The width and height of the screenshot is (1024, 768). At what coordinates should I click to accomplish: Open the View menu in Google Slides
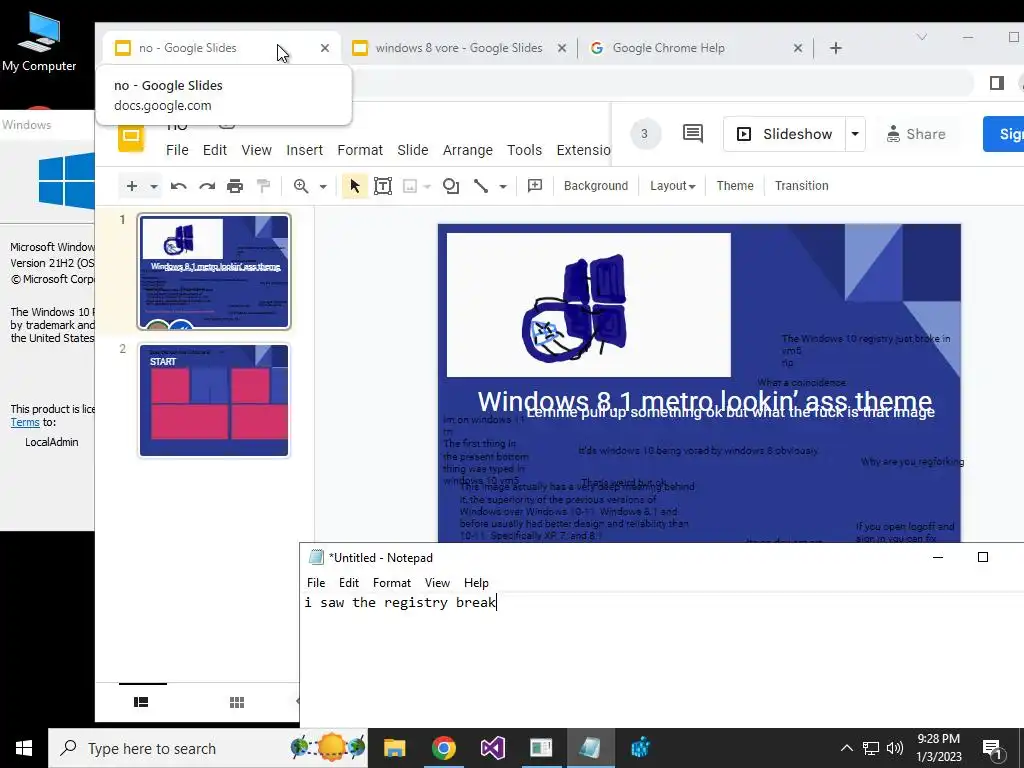tap(257, 150)
